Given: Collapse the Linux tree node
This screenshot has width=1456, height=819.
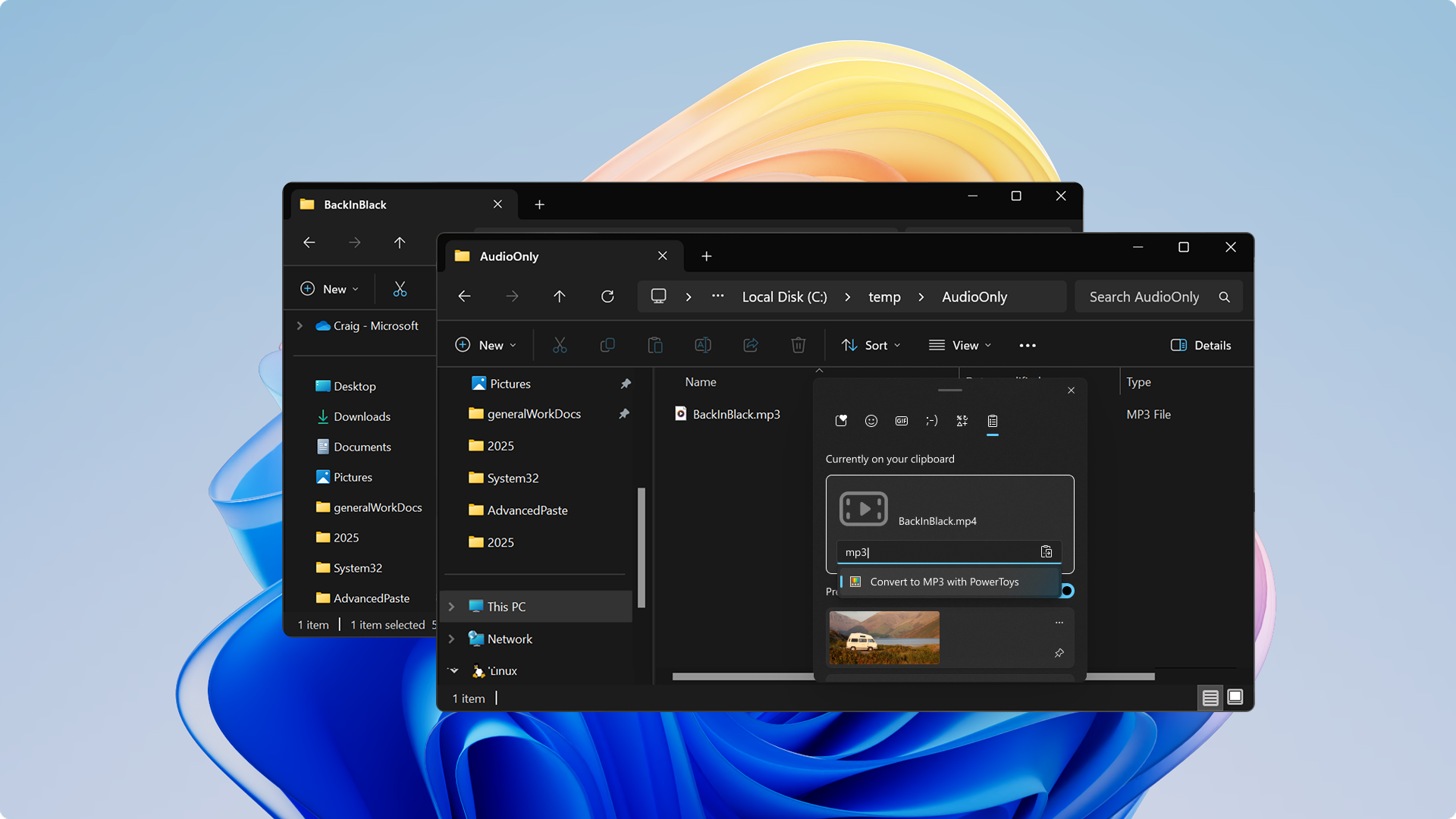Looking at the screenshot, I should [x=453, y=671].
